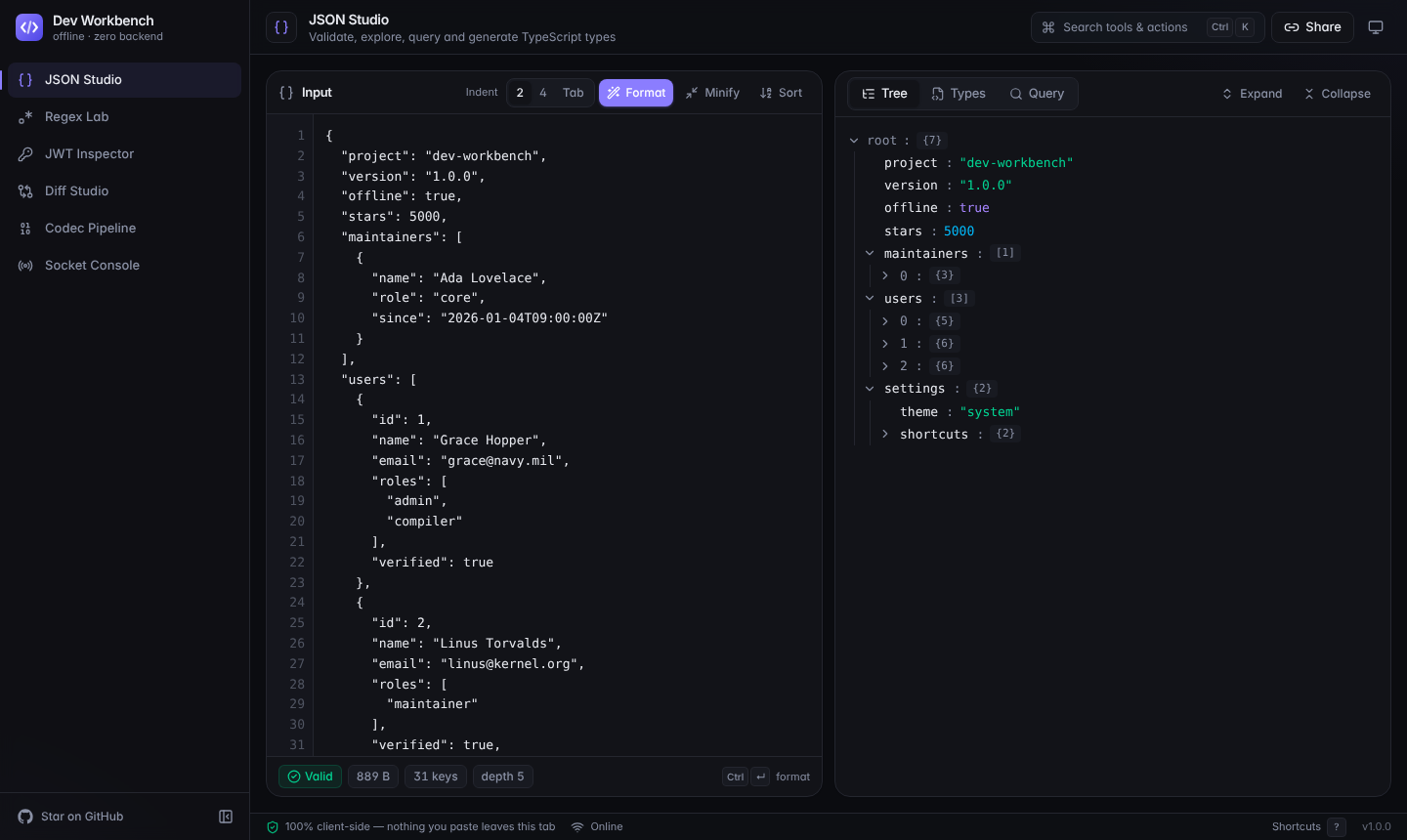Set indent to 2 spaces
Image resolution: width=1407 pixels, height=840 pixels.
(520, 93)
